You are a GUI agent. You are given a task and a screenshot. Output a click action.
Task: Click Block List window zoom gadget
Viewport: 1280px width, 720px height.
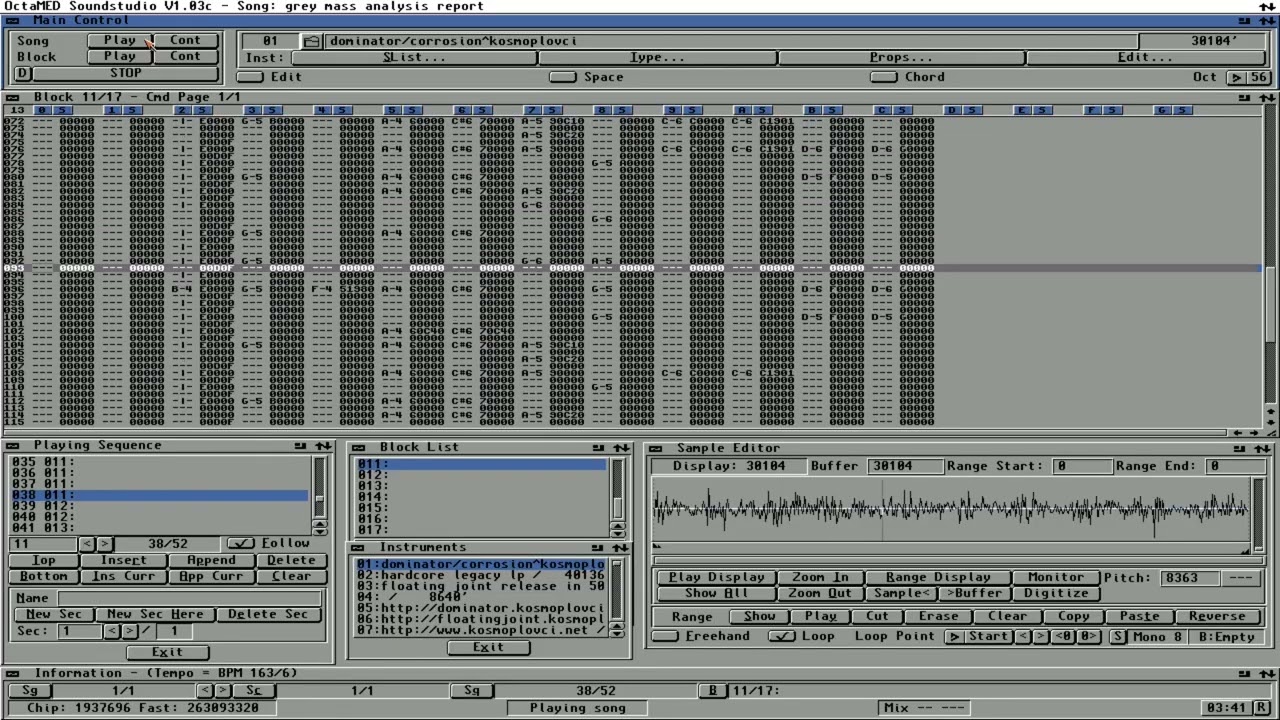point(598,448)
